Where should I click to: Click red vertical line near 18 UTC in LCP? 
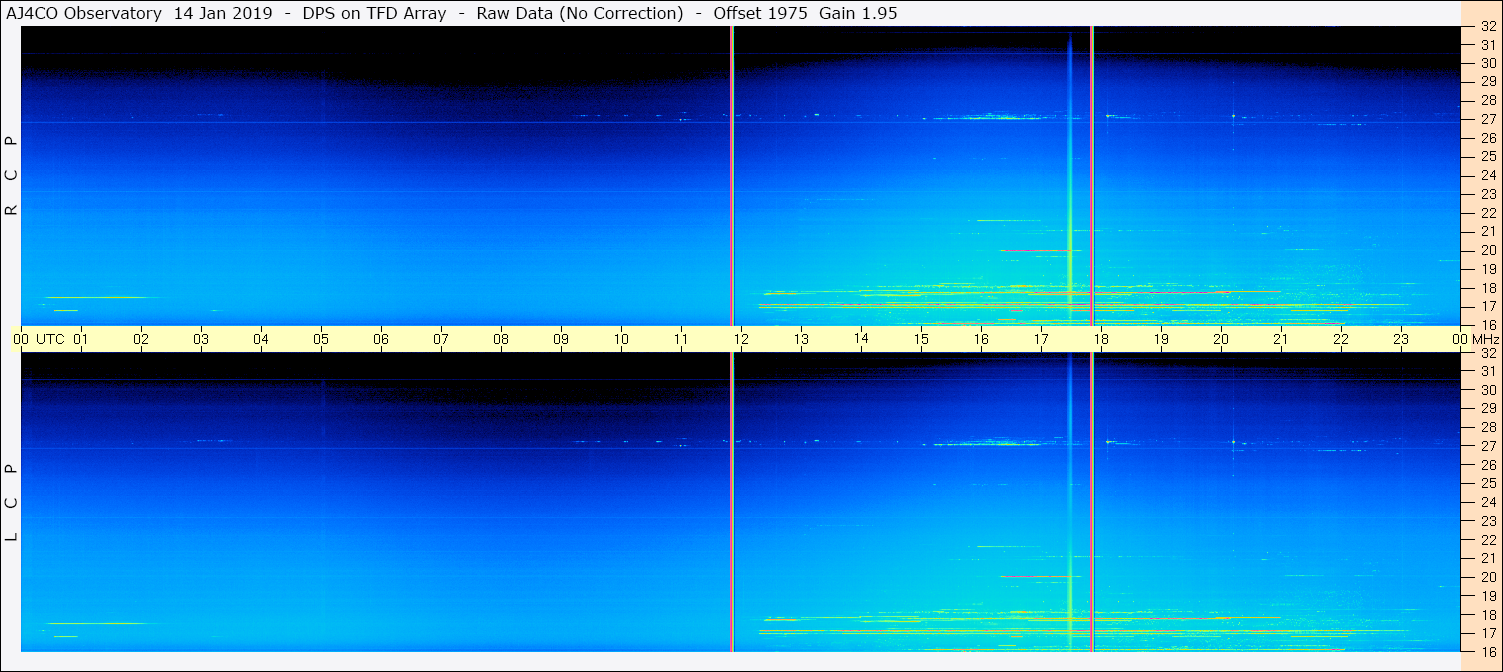coord(1091,500)
